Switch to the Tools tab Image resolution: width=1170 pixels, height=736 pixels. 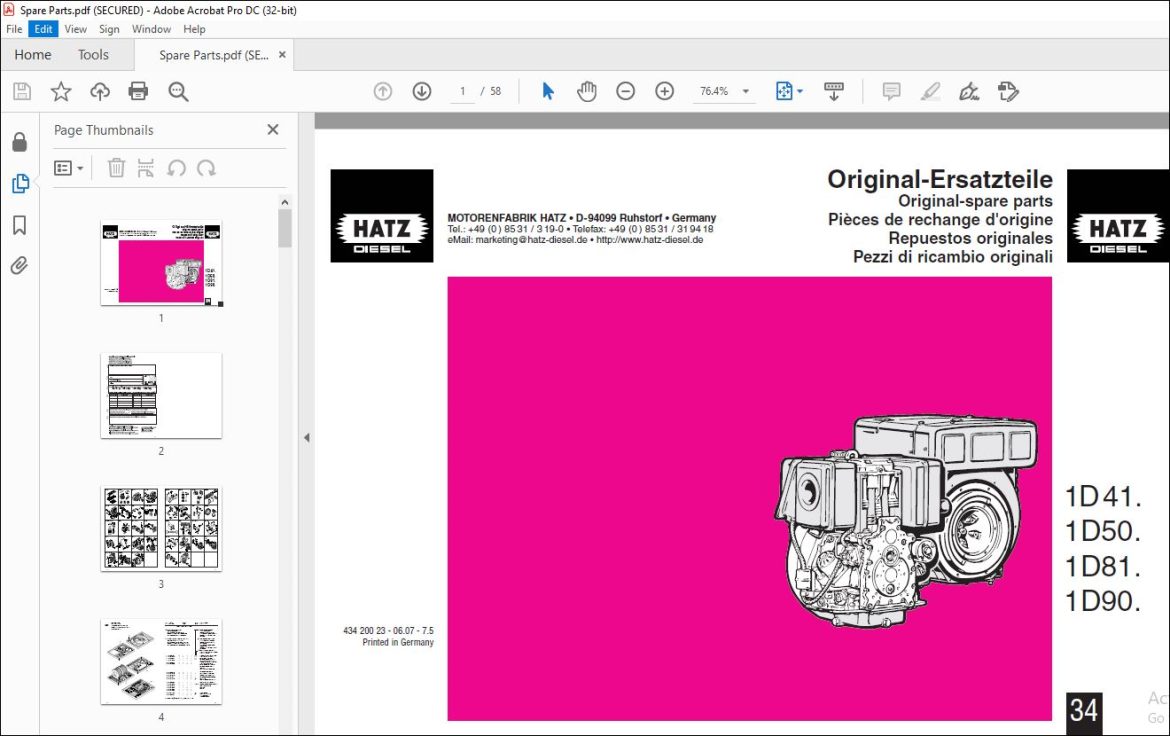pos(93,54)
